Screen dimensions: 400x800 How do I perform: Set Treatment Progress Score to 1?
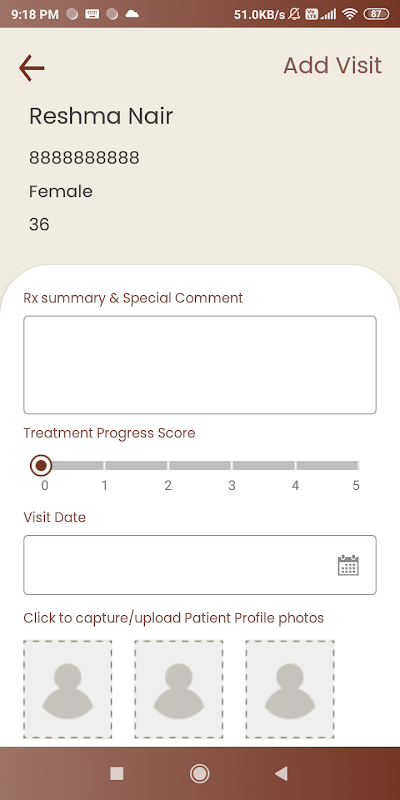(105, 466)
